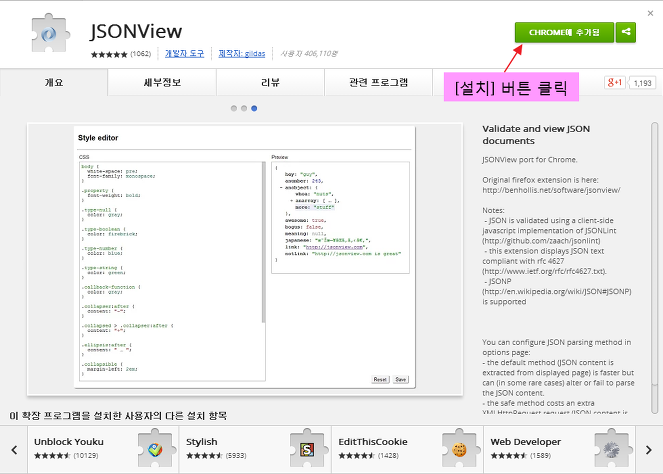Image resolution: width=663 pixels, height=474 pixels.
Task: Click the Stylish S extension icon
Action: [x=307, y=449]
